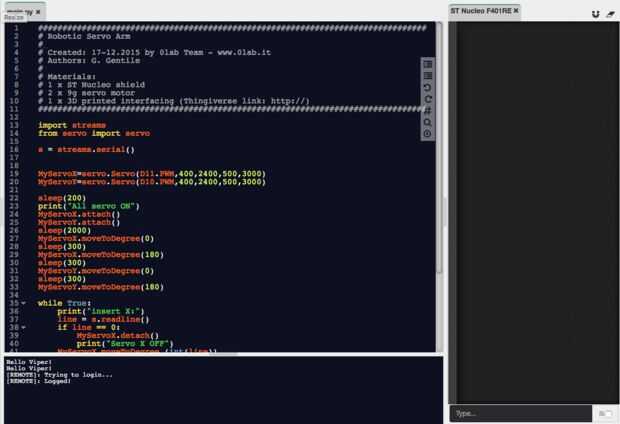Image resolution: width=620 pixels, height=424 pixels.
Task: Focus the Type... console input field
Action: pyautogui.click(x=521, y=413)
